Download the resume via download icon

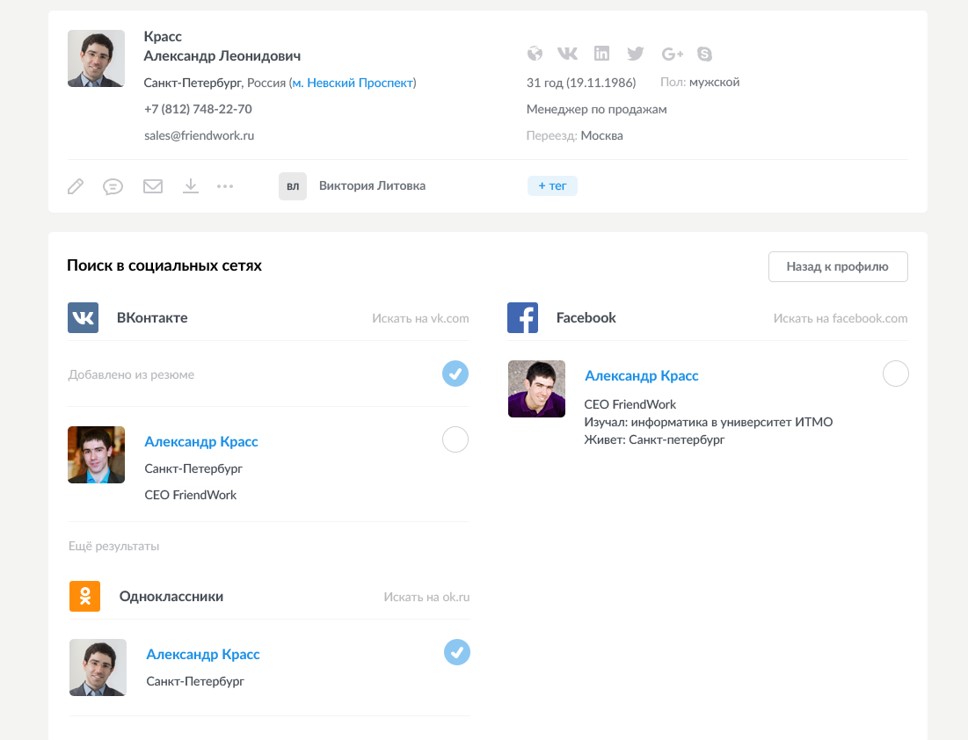tap(190, 185)
